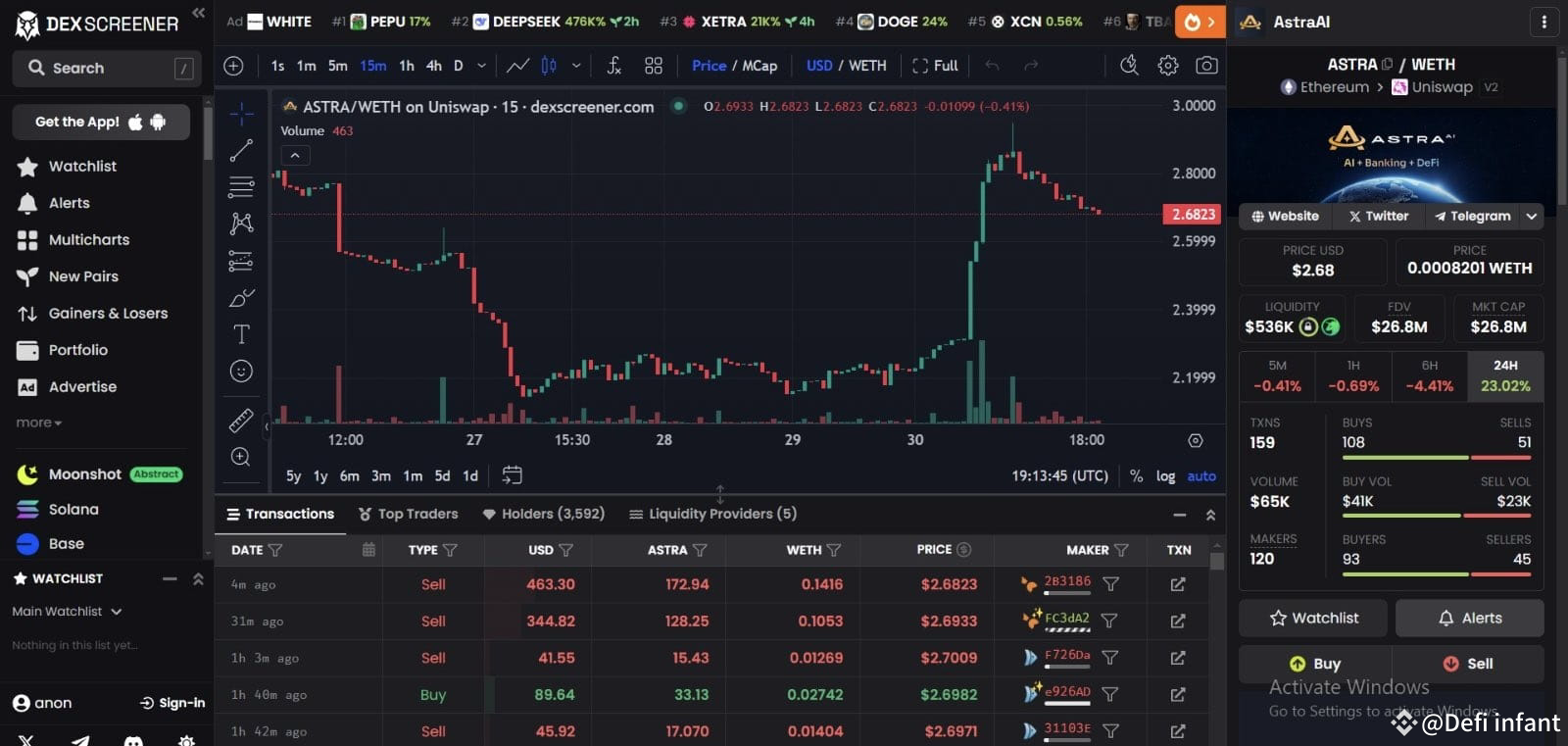Viewport: 1568px width, 746px height.
Task: Take a chart snapshot with camera icon
Action: coord(1207,66)
